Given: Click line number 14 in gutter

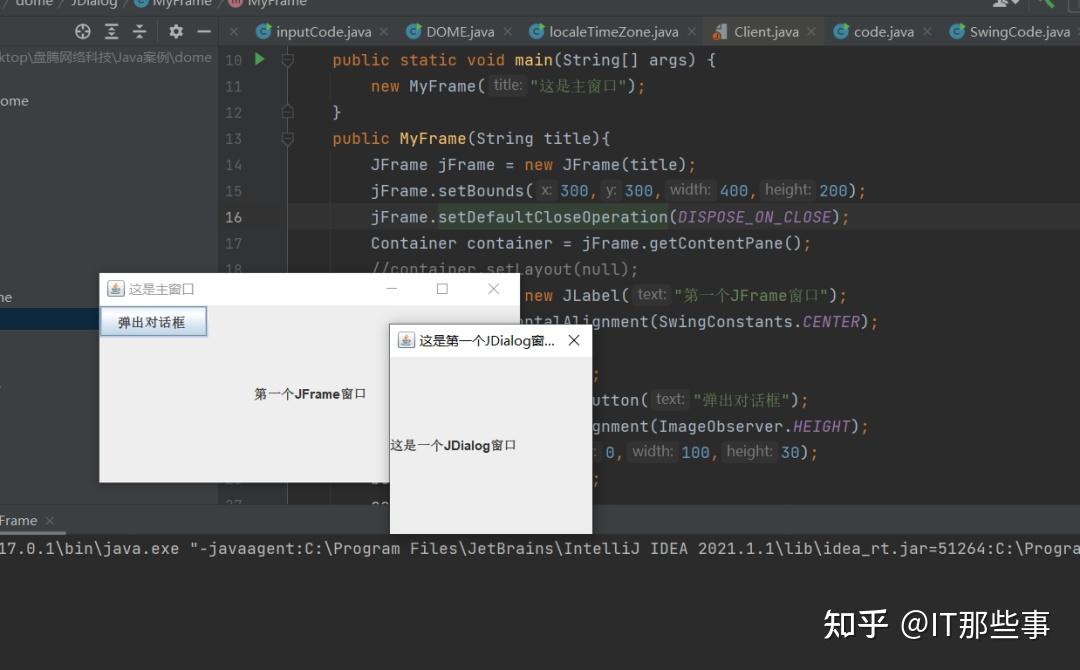Looking at the screenshot, I should [233, 165].
